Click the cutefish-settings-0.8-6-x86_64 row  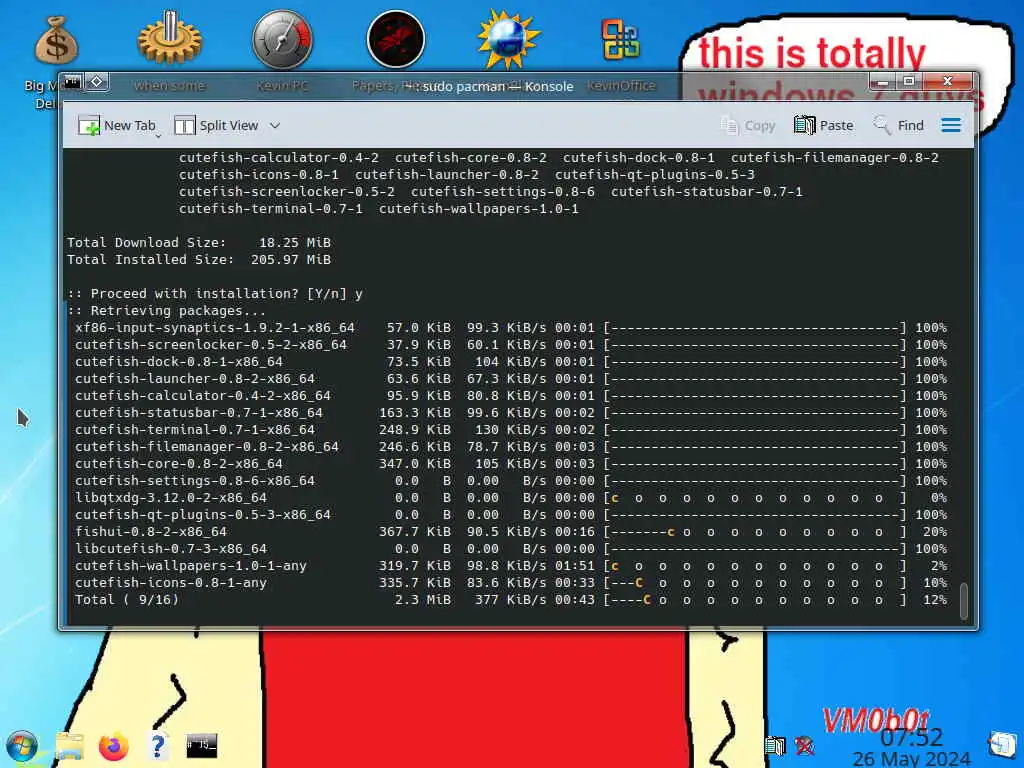(x=511, y=481)
